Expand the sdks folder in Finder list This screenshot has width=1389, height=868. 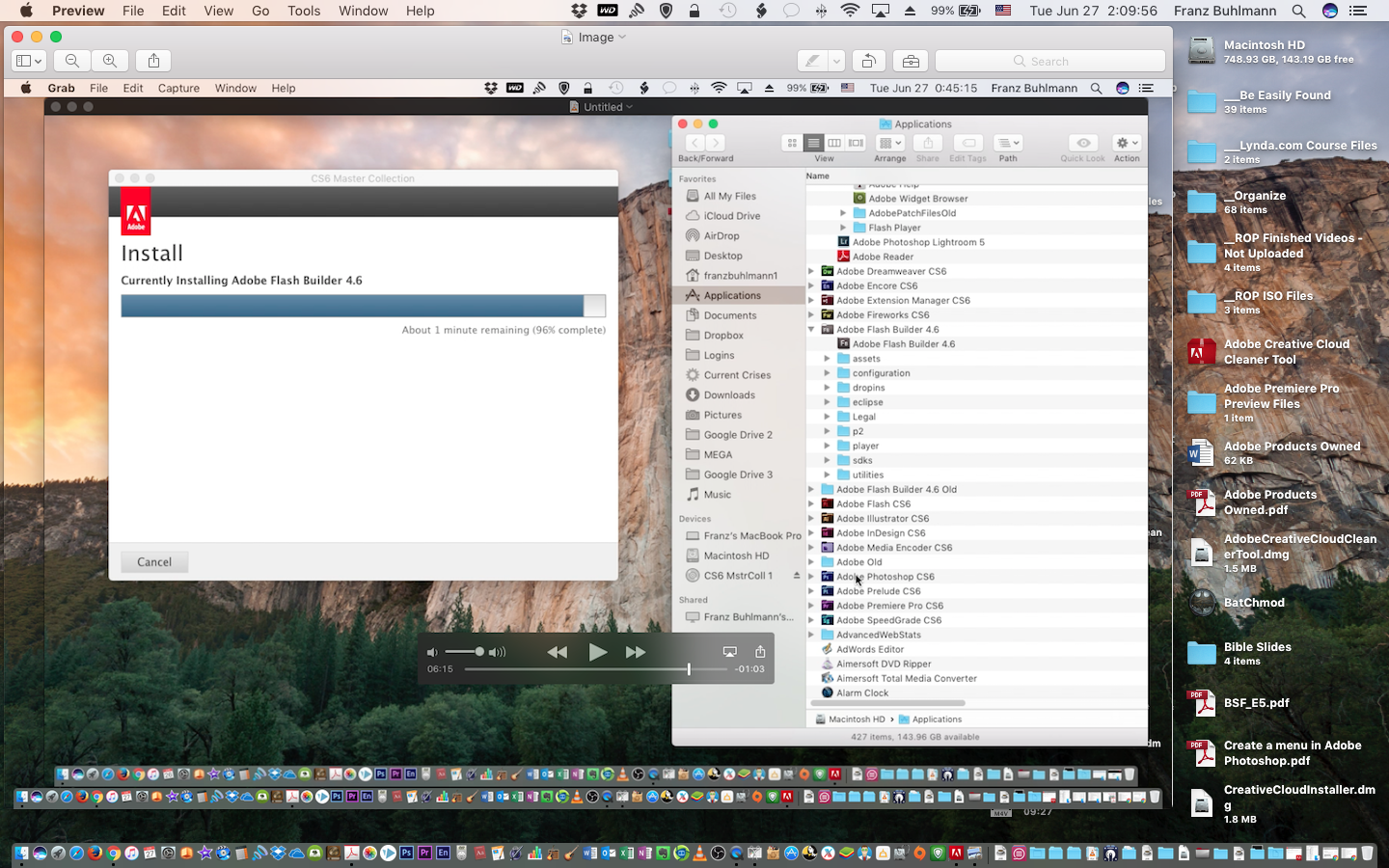tap(827, 460)
